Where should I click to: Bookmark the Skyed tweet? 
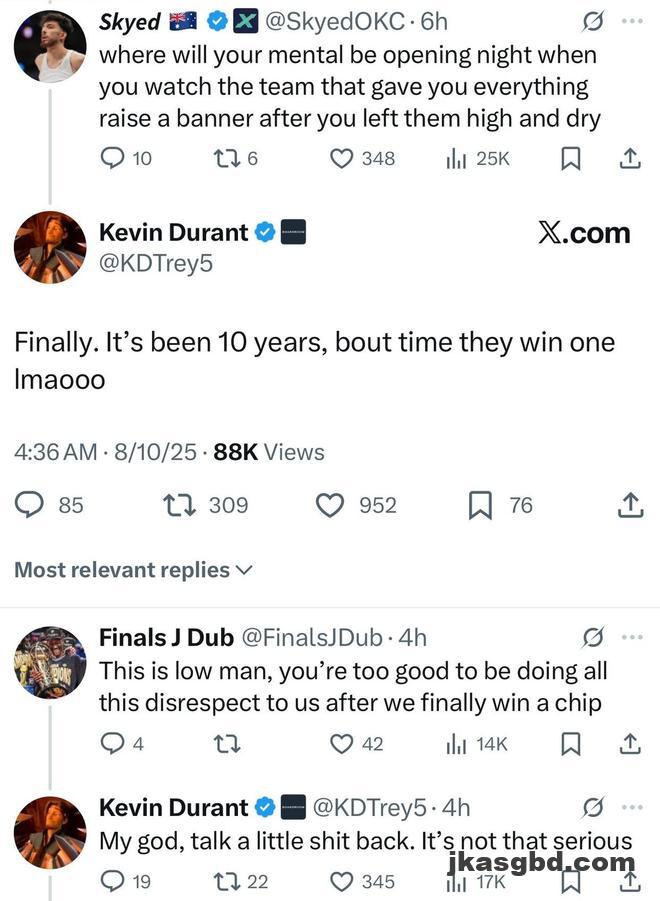click(x=570, y=158)
